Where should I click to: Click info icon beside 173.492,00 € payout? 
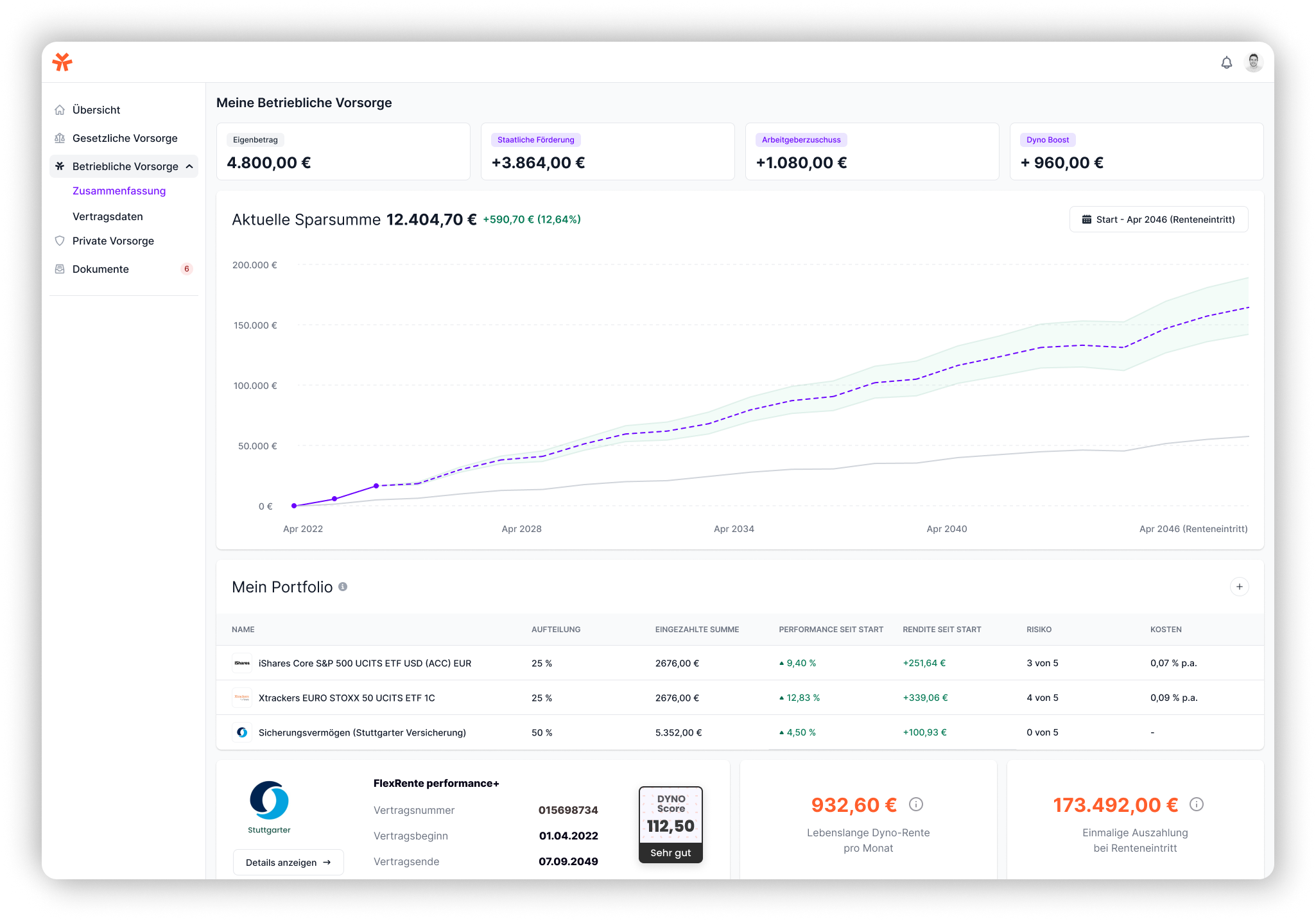[1197, 804]
